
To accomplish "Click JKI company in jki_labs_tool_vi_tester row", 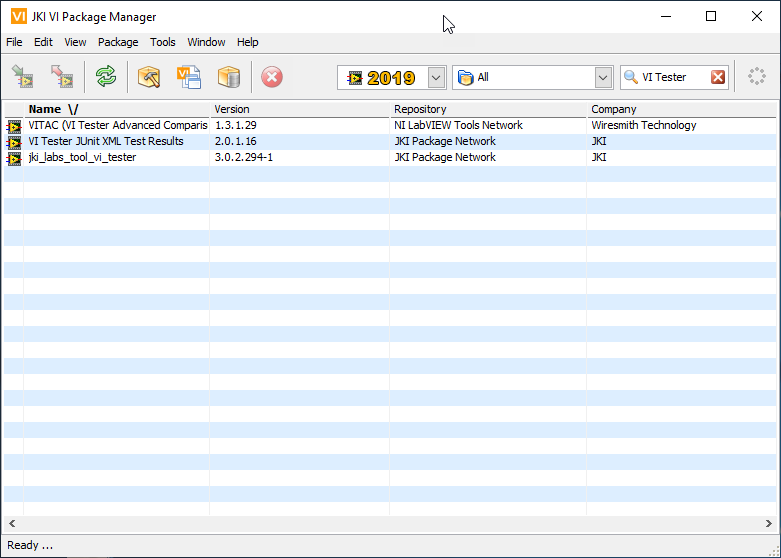I will point(599,157).
